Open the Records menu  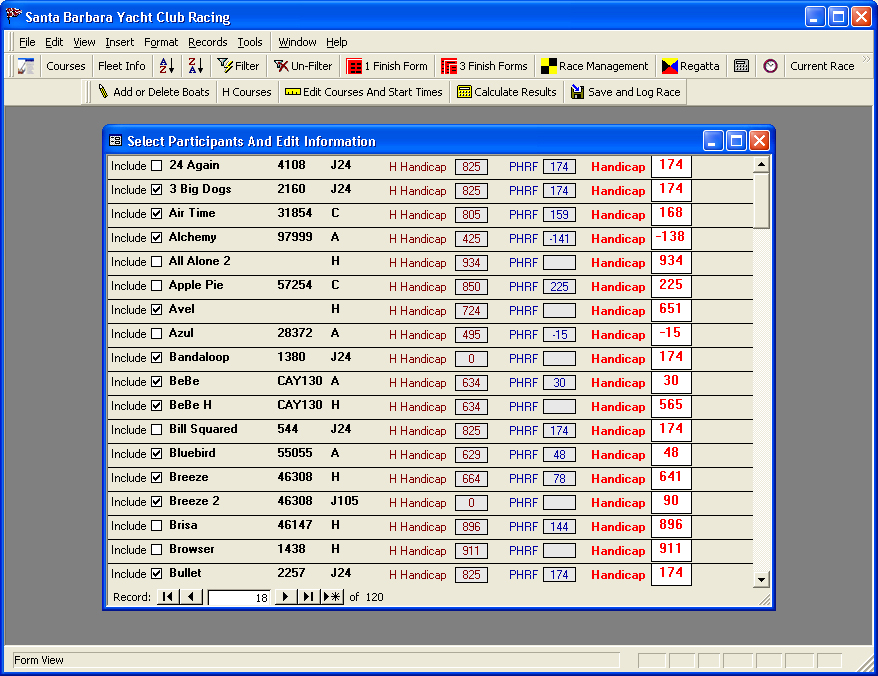click(208, 42)
